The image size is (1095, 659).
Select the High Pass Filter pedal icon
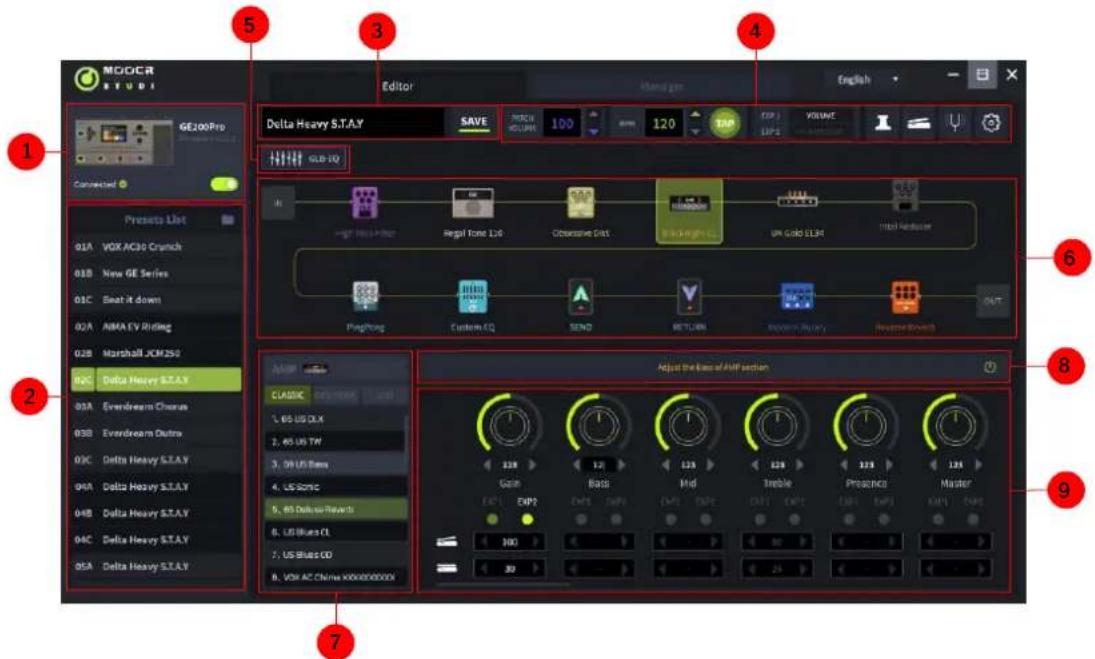(365, 204)
